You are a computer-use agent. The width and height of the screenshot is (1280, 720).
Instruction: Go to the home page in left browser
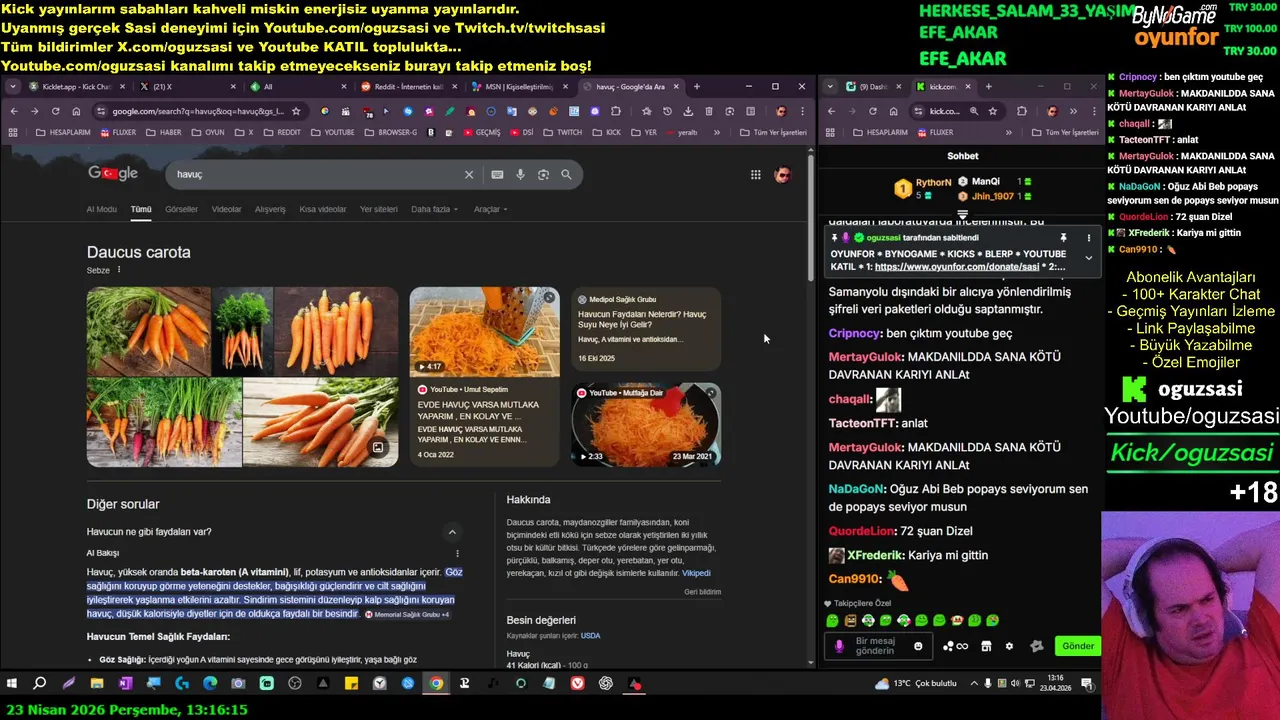[x=76, y=111]
